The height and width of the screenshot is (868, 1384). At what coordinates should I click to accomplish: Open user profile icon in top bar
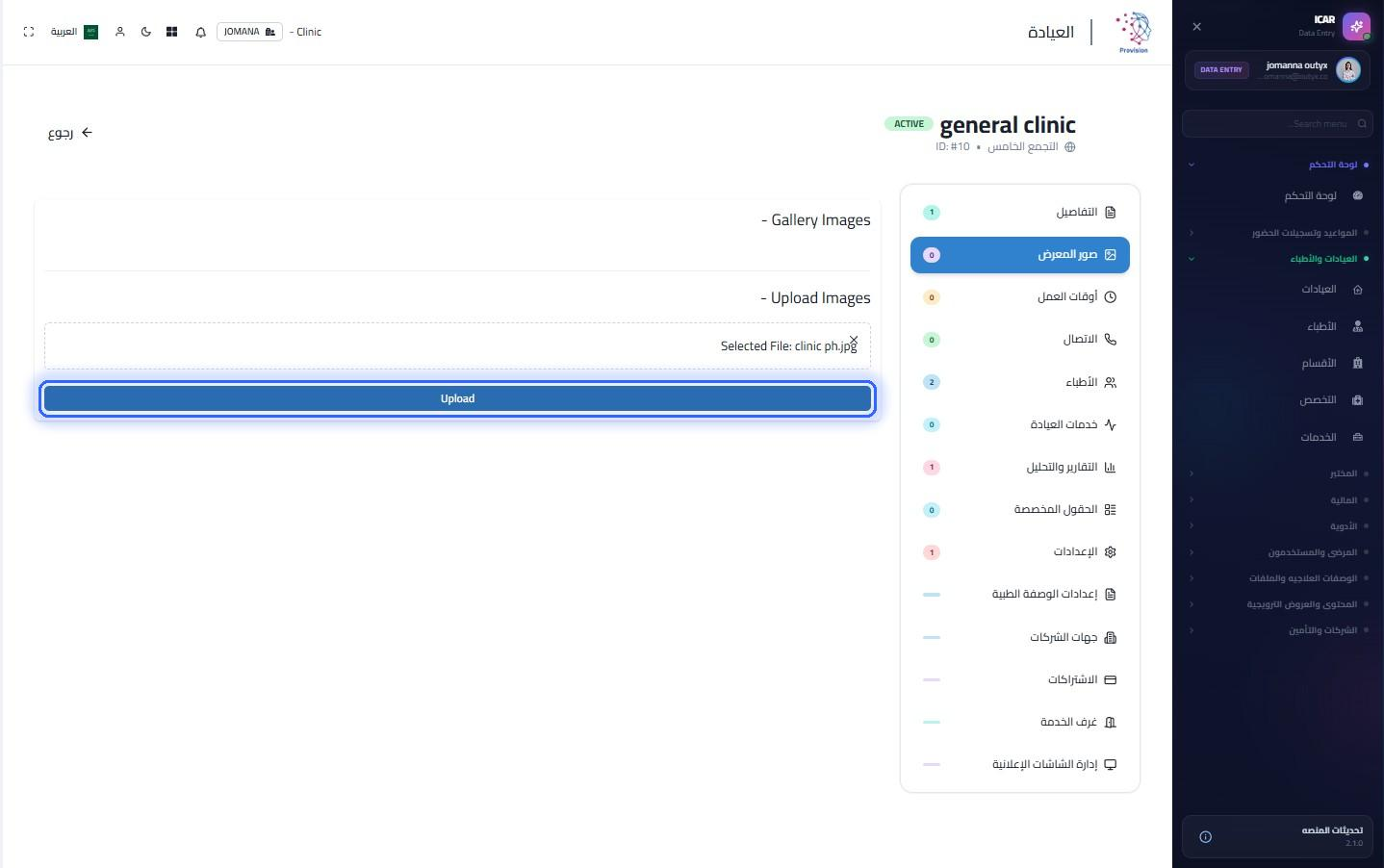120,32
